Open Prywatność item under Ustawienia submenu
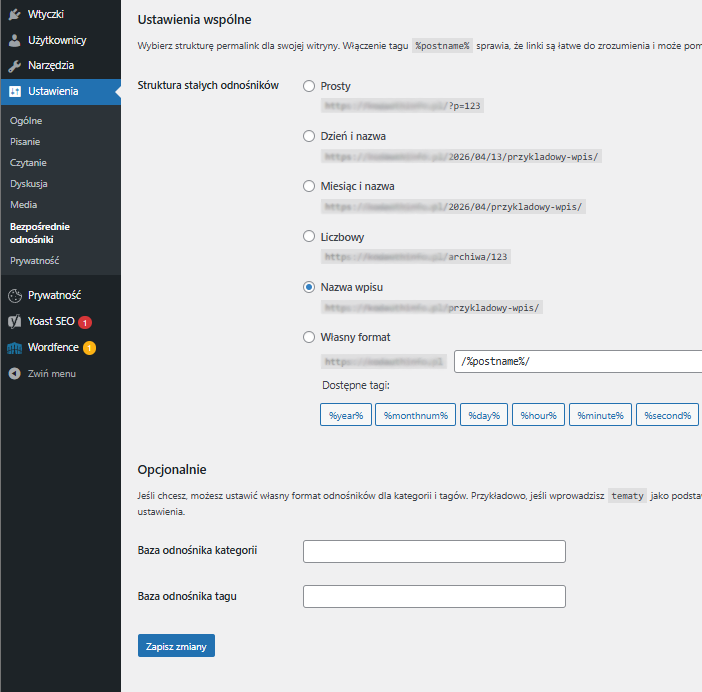 coord(34,261)
